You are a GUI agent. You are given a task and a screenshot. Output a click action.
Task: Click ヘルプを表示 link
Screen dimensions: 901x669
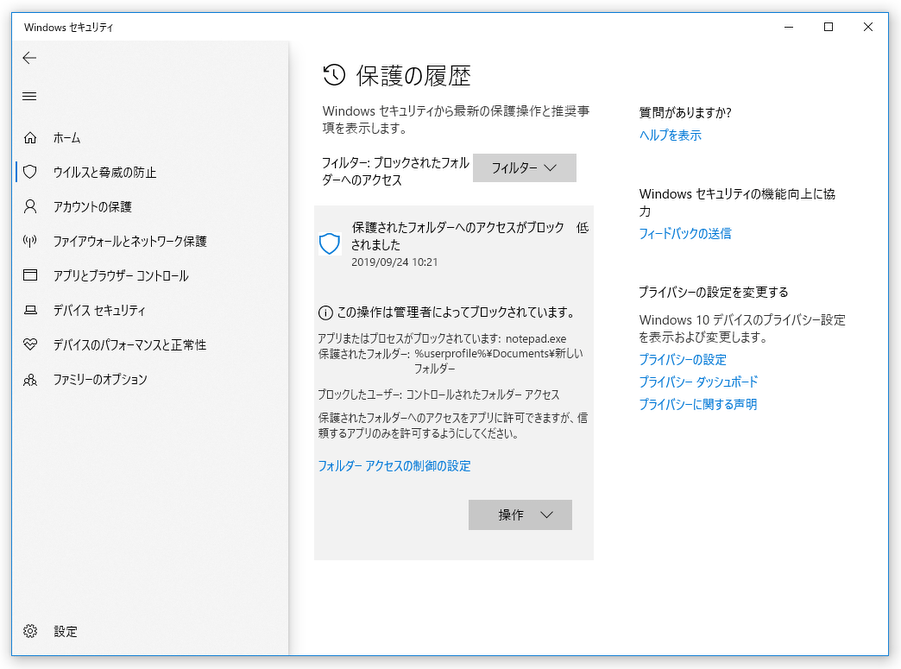pyautogui.click(x=670, y=135)
